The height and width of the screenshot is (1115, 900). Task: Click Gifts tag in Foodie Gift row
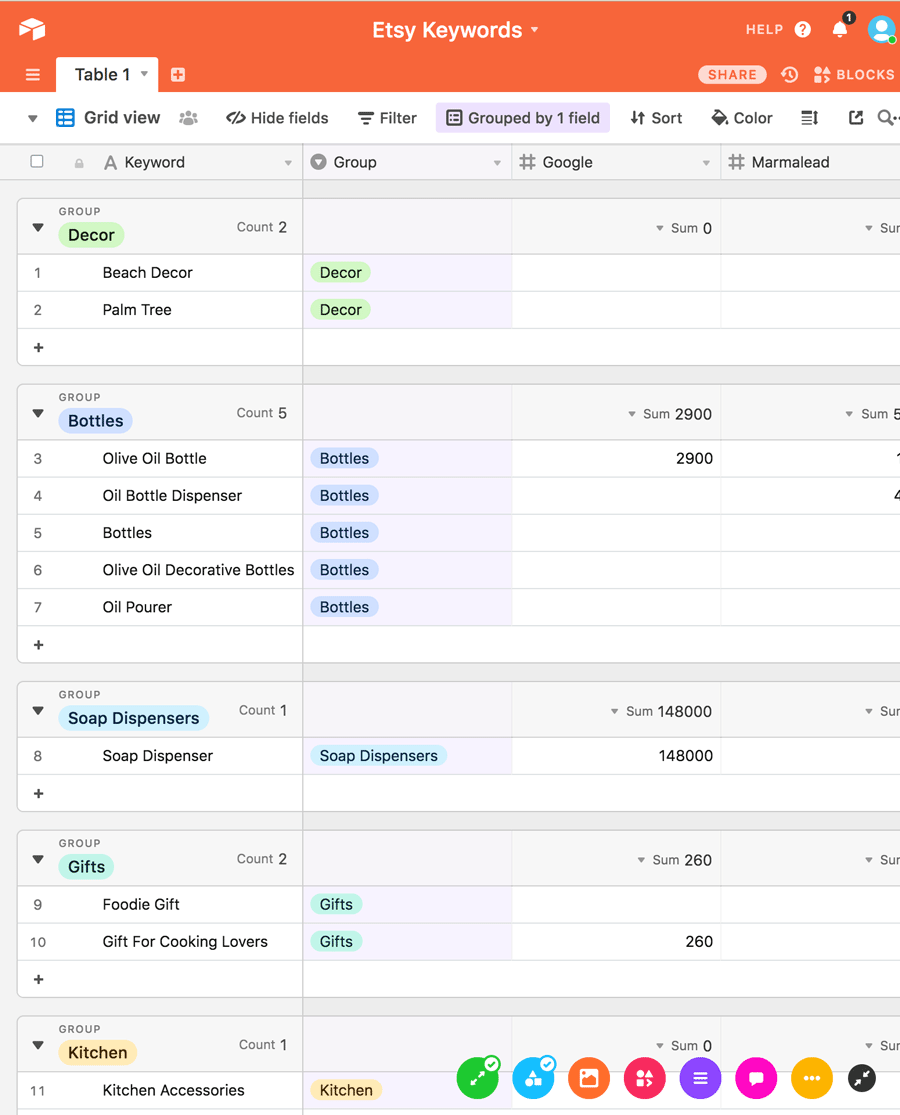pyautogui.click(x=336, y=905)
